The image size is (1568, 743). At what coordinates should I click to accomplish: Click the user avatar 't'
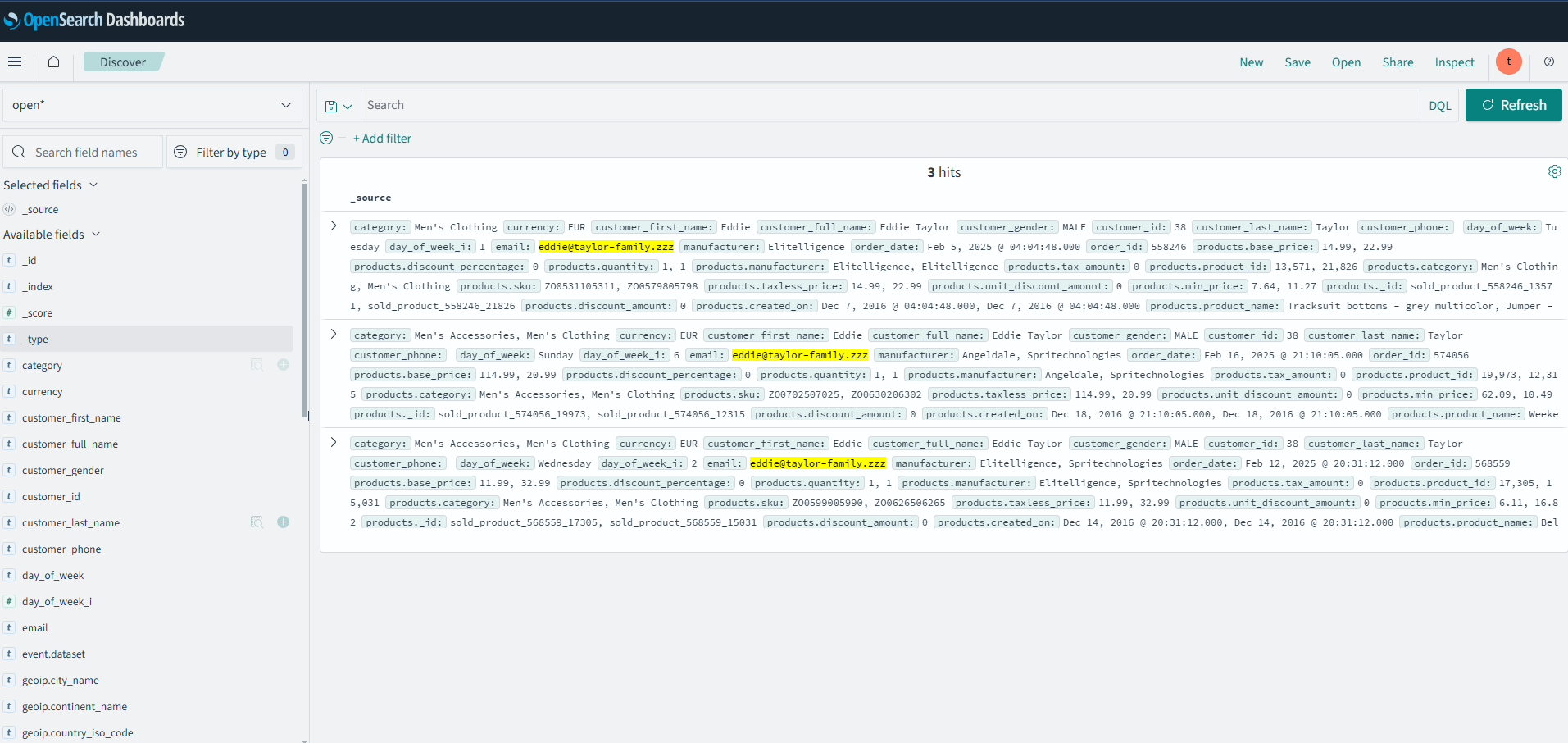[1508, 62]
